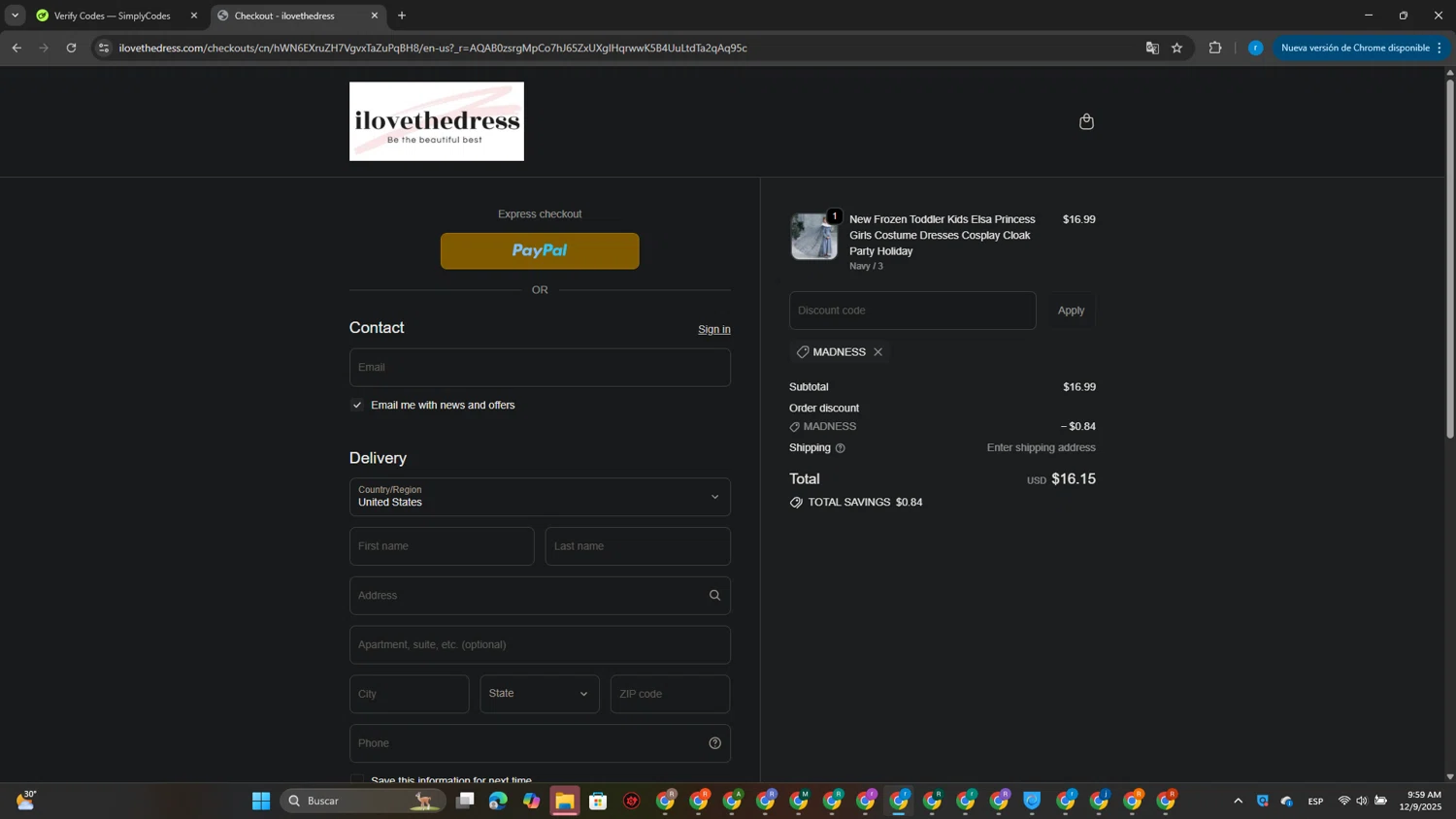Viewport: 1456px width, 819px height.
Task: Click the TOTAL SAVINGS $0.84 text
Action: (x=865, y=503)
